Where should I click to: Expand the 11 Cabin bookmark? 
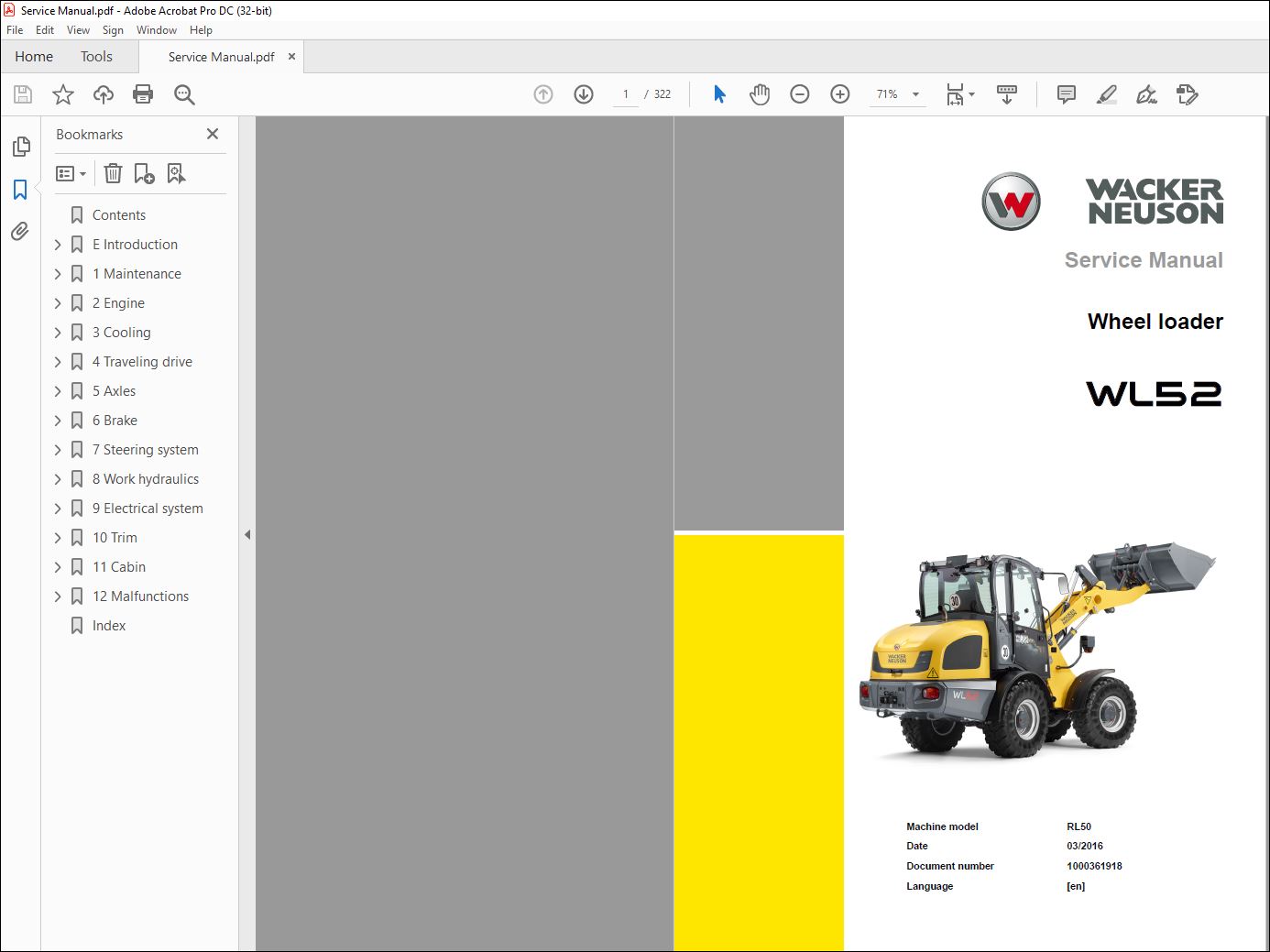click(x=58, y=567)
